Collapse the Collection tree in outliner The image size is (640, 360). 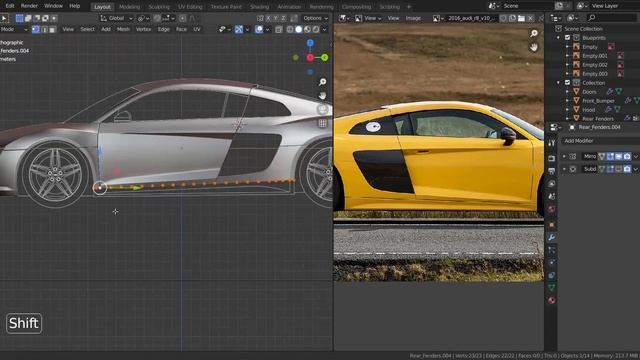[558, 82]
